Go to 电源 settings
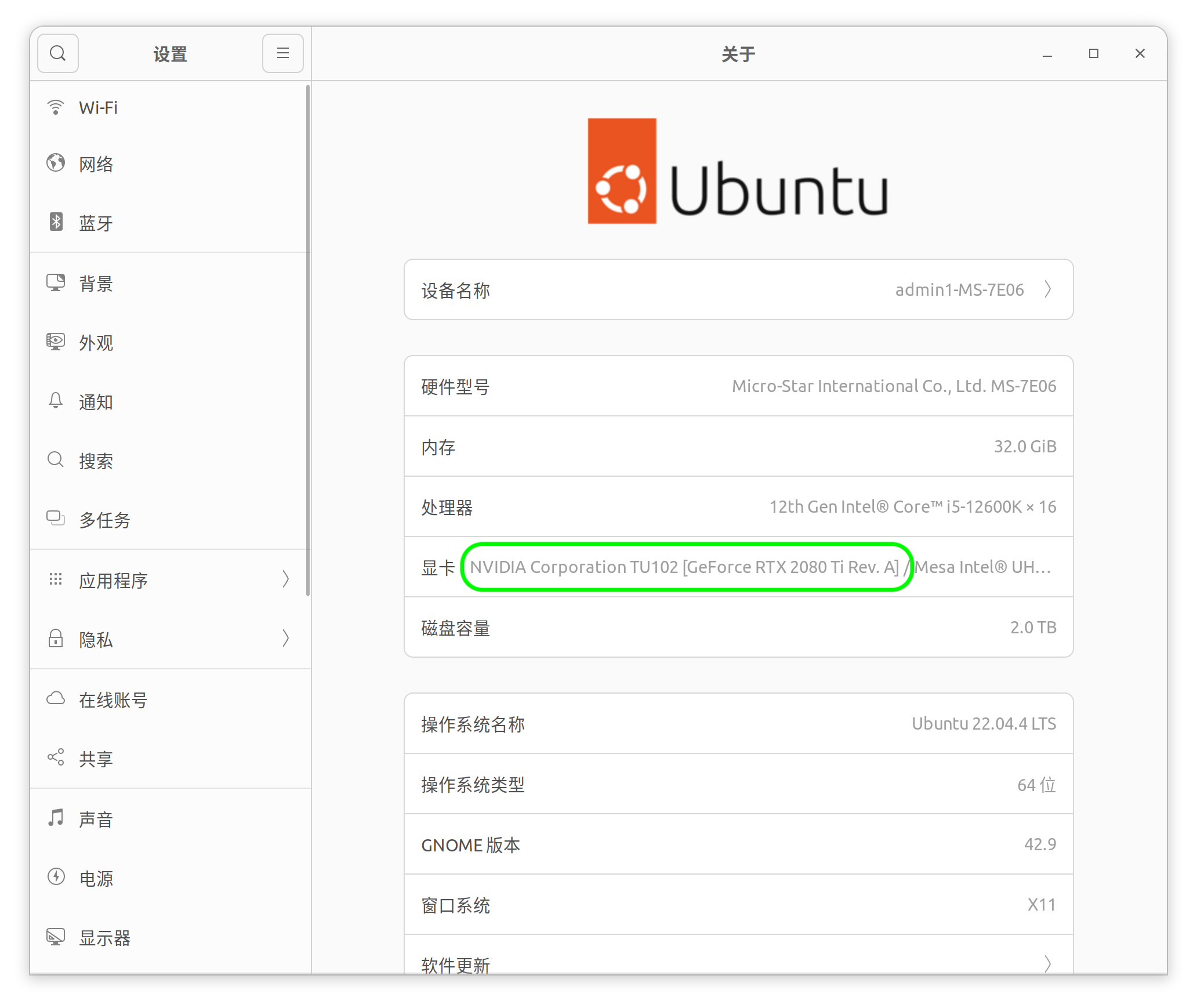Image resolution: width=1197 pixels, height=1008 pixels. pos(170,879)
